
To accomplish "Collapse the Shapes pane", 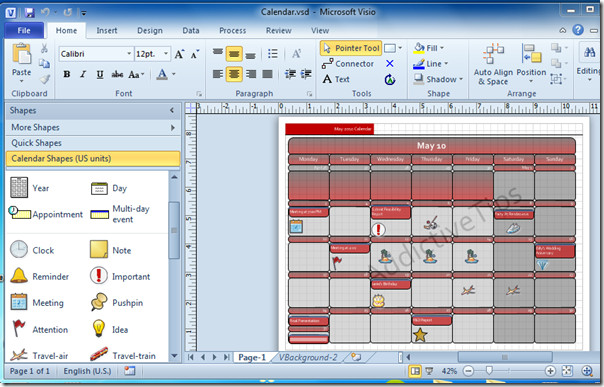I will click(x=172, y=111).
